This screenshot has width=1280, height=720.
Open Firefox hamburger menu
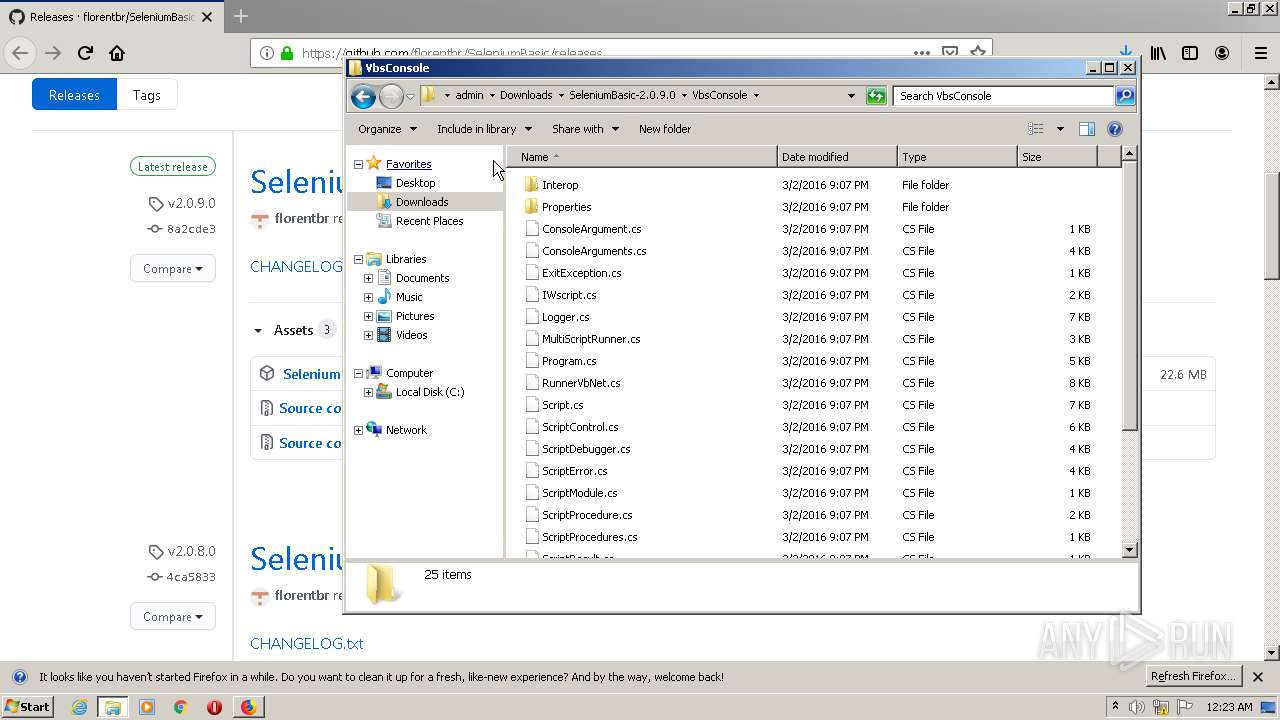1260,53
